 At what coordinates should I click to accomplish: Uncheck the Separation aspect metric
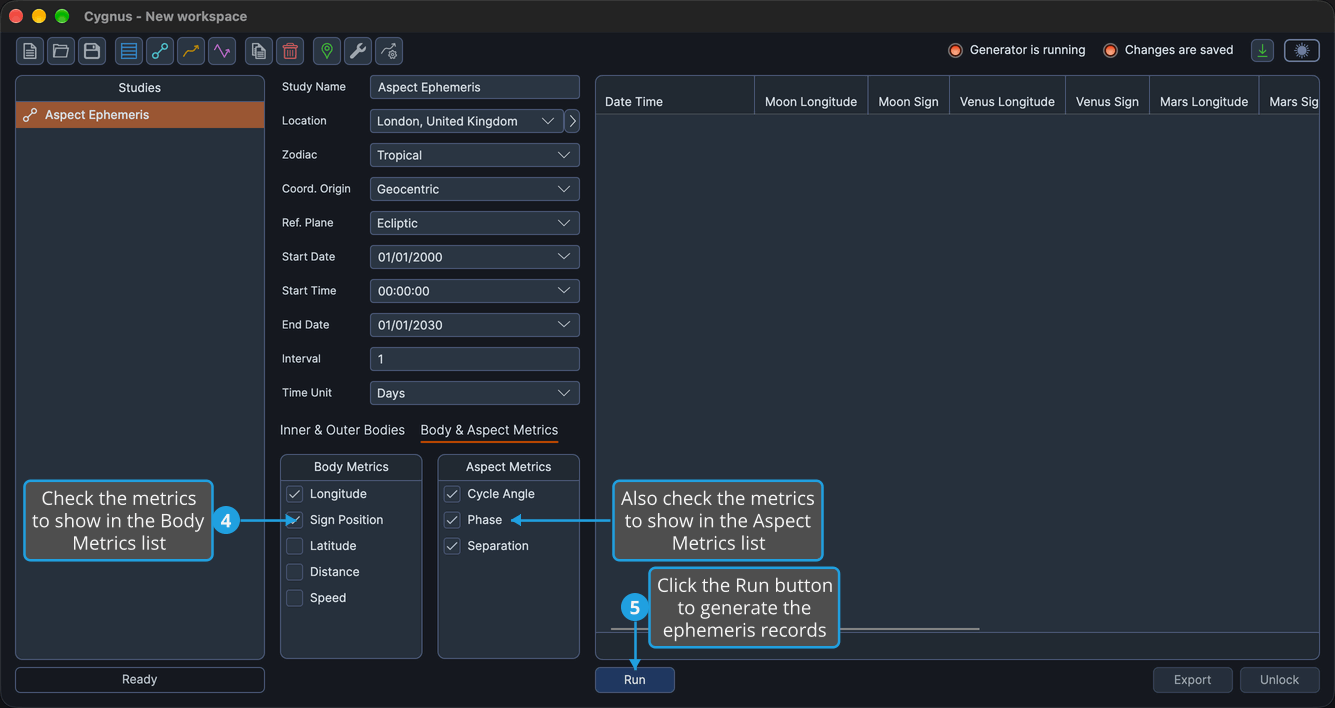pyautogui.click(x=452, y=546)
